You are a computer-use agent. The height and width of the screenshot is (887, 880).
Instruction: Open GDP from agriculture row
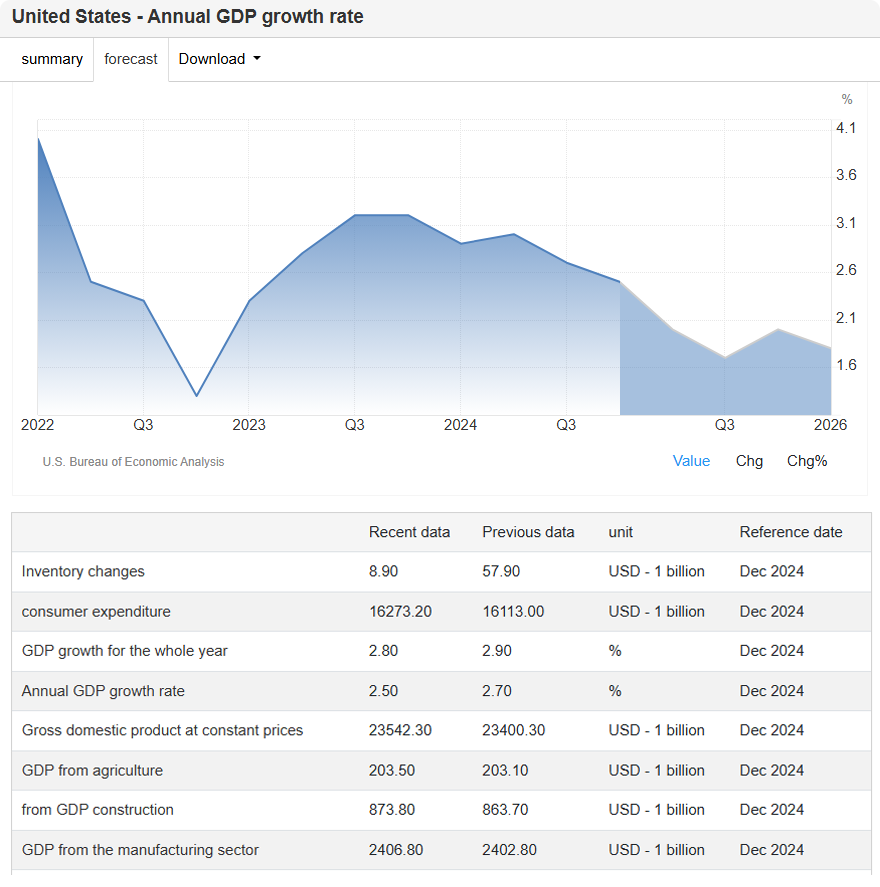coord(92,770)
